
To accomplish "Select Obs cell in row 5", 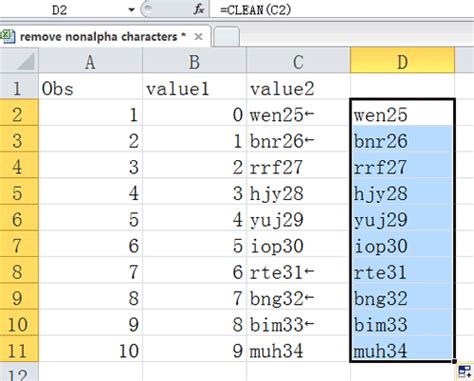I will pos(90,192).
